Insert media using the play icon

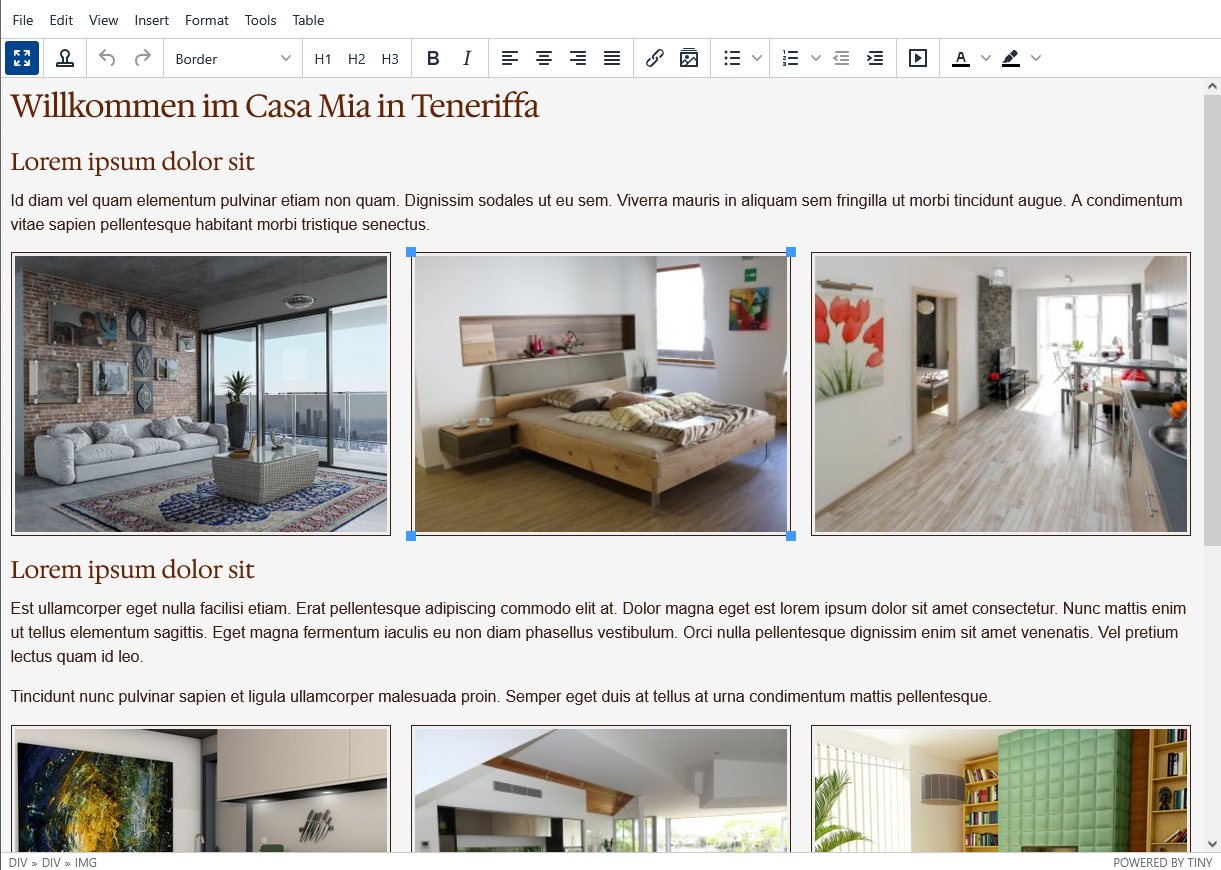tap(918, 59)
